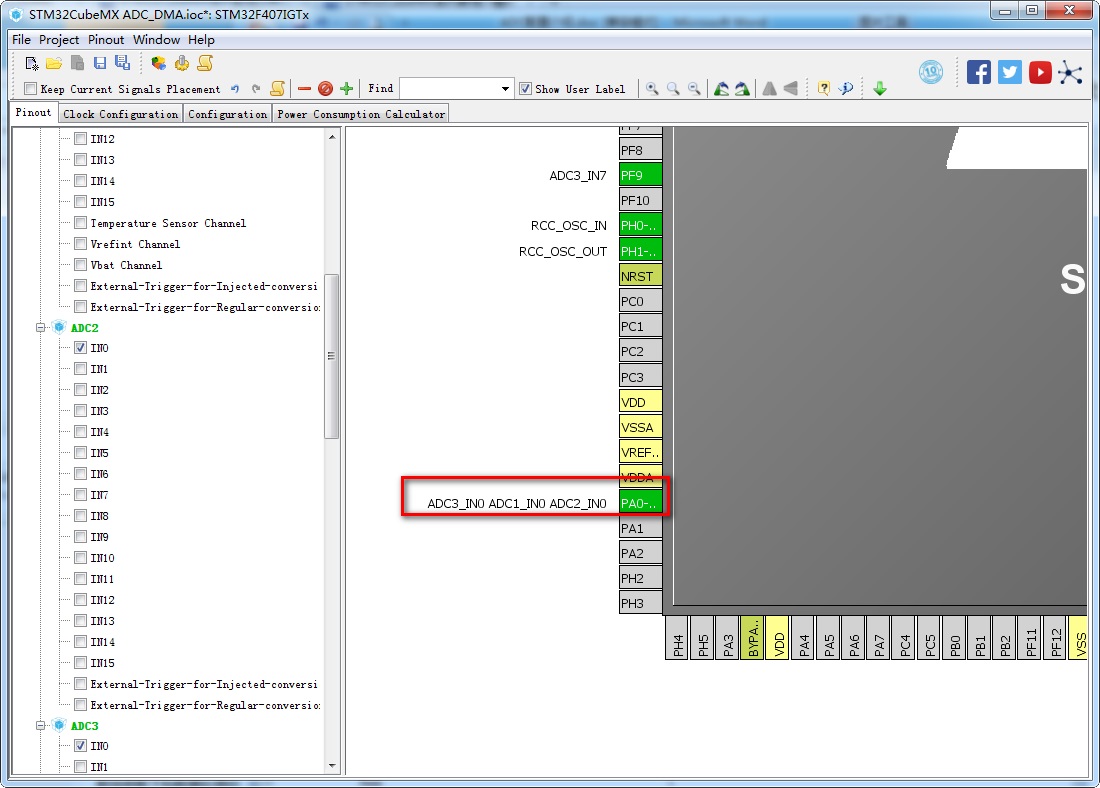Click the red minus collapse icon

304,88
